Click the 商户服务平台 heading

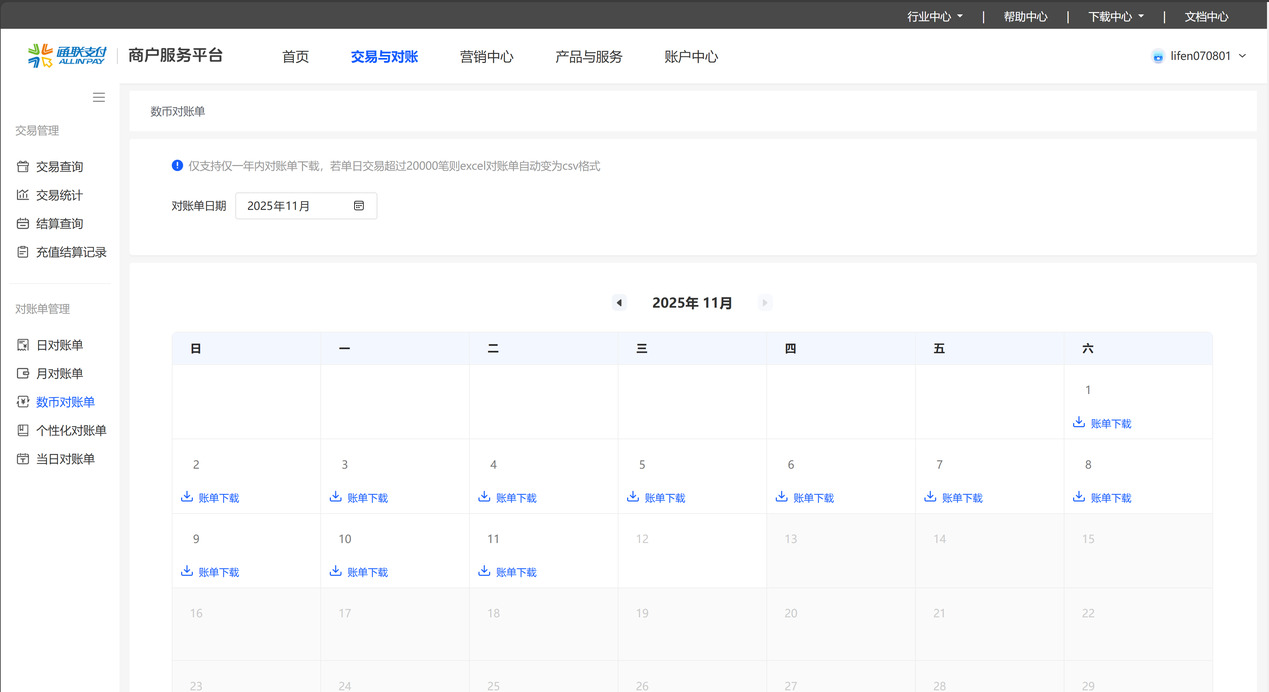[176, 56]
